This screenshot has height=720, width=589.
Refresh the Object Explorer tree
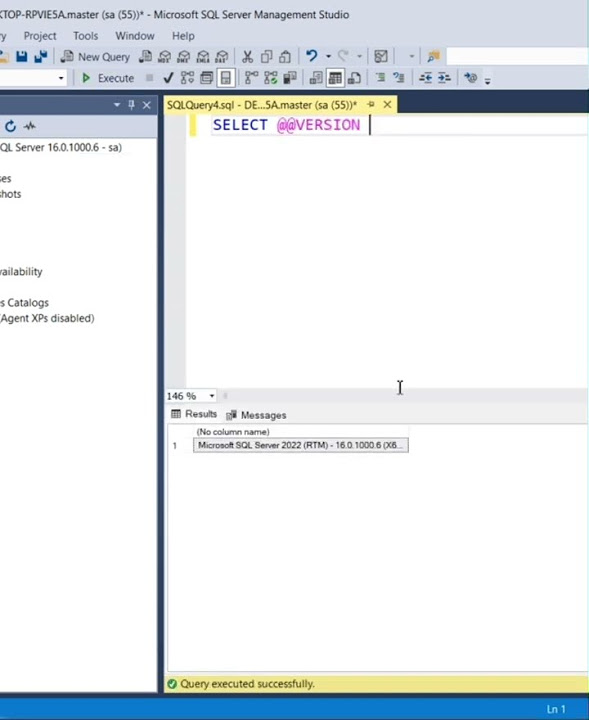11,126
